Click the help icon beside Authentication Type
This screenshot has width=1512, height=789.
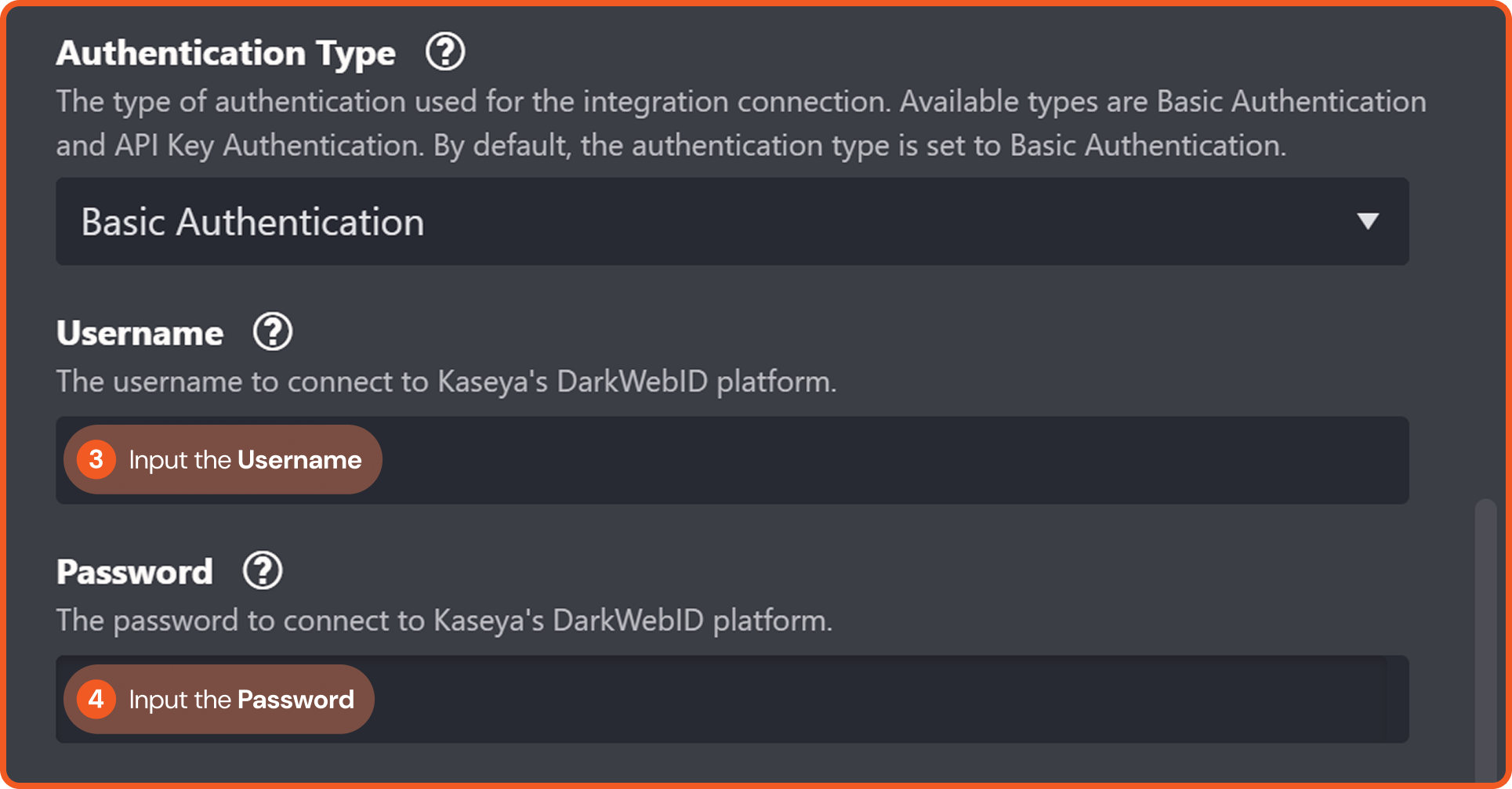pos(445,52)
